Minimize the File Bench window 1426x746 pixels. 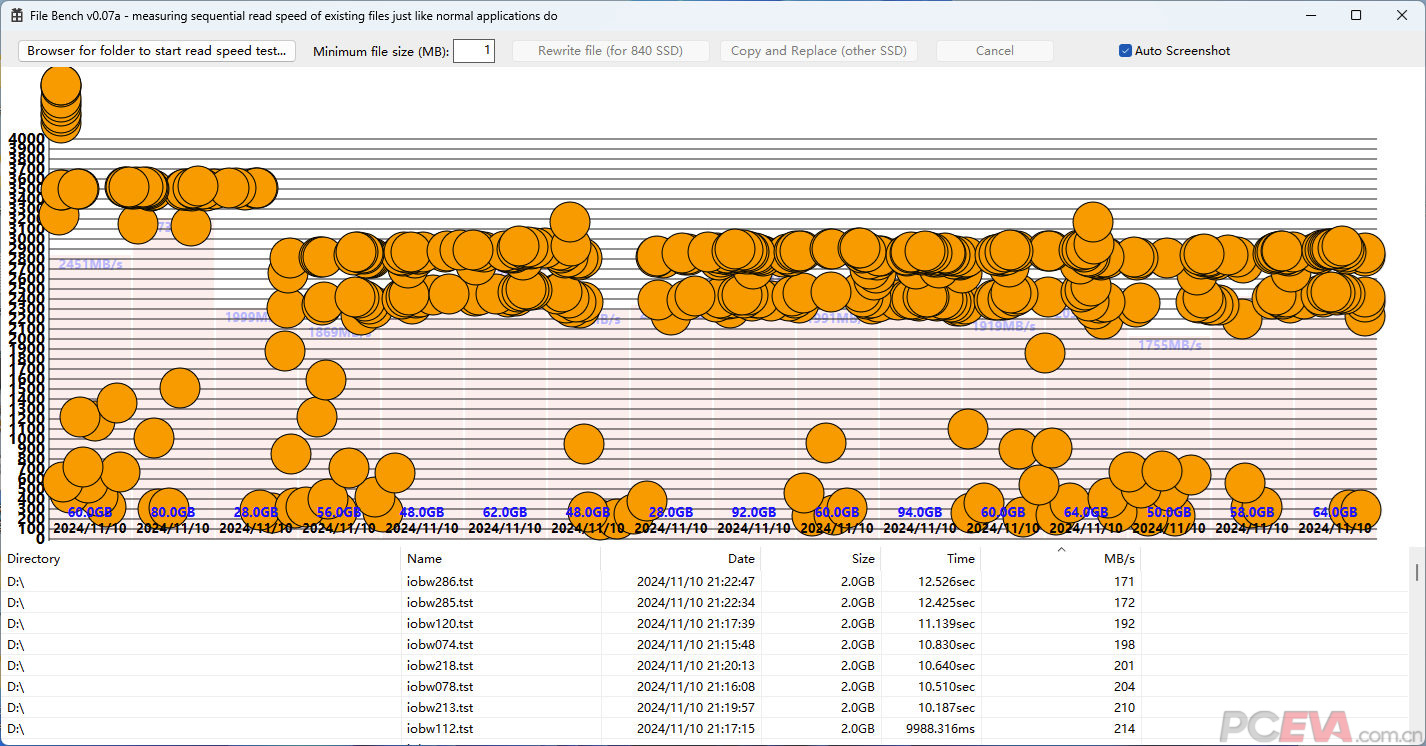click(x=1310, y=15)
